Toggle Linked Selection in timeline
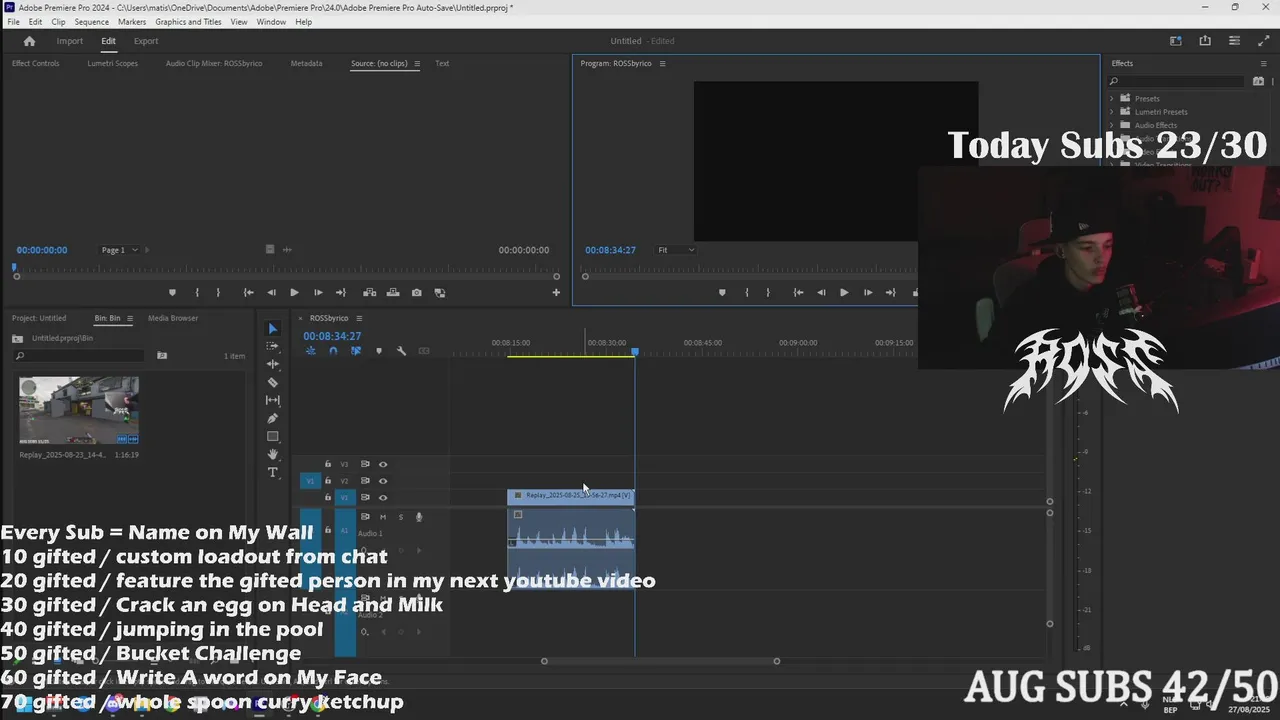This screenshot has height=720, width=1280. (x=355, y=351)
